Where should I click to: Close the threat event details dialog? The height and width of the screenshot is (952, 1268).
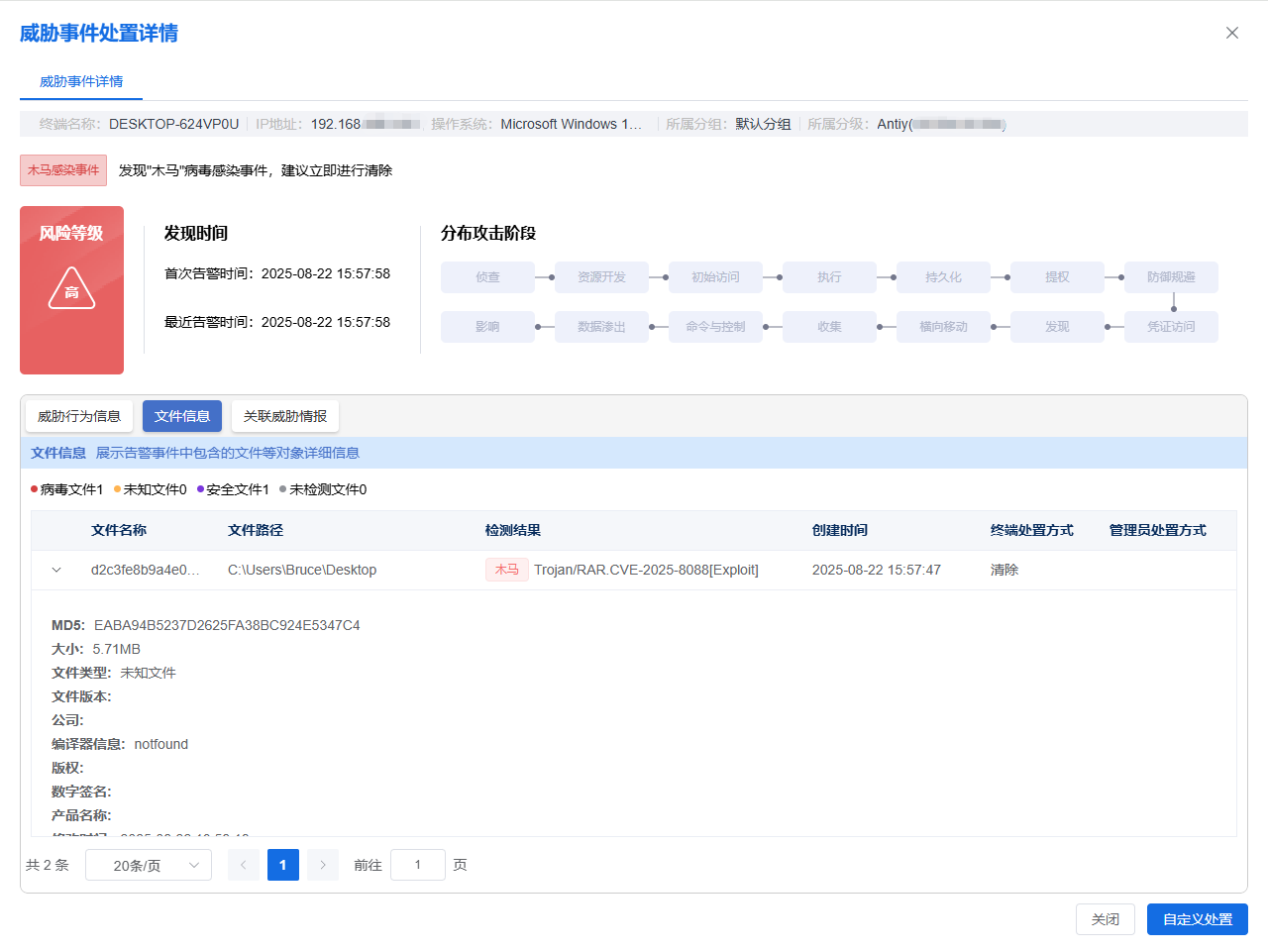pos(1231,33)
